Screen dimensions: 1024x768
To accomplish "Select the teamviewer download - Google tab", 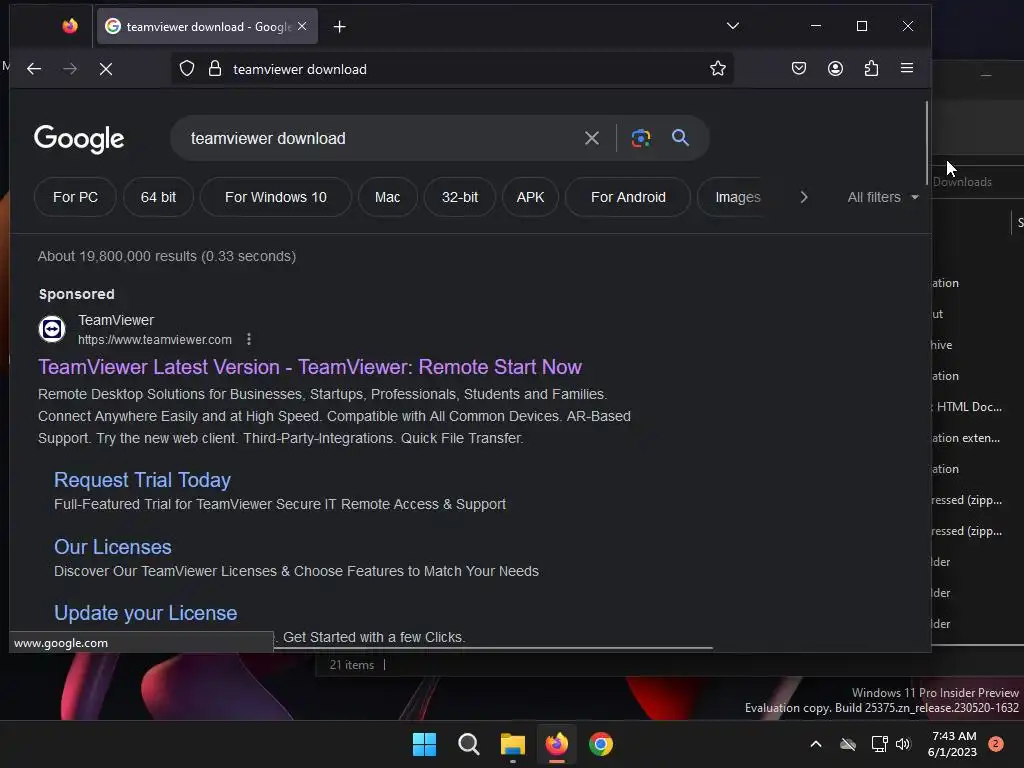I will pyautogui.click(x=207, y=26).
